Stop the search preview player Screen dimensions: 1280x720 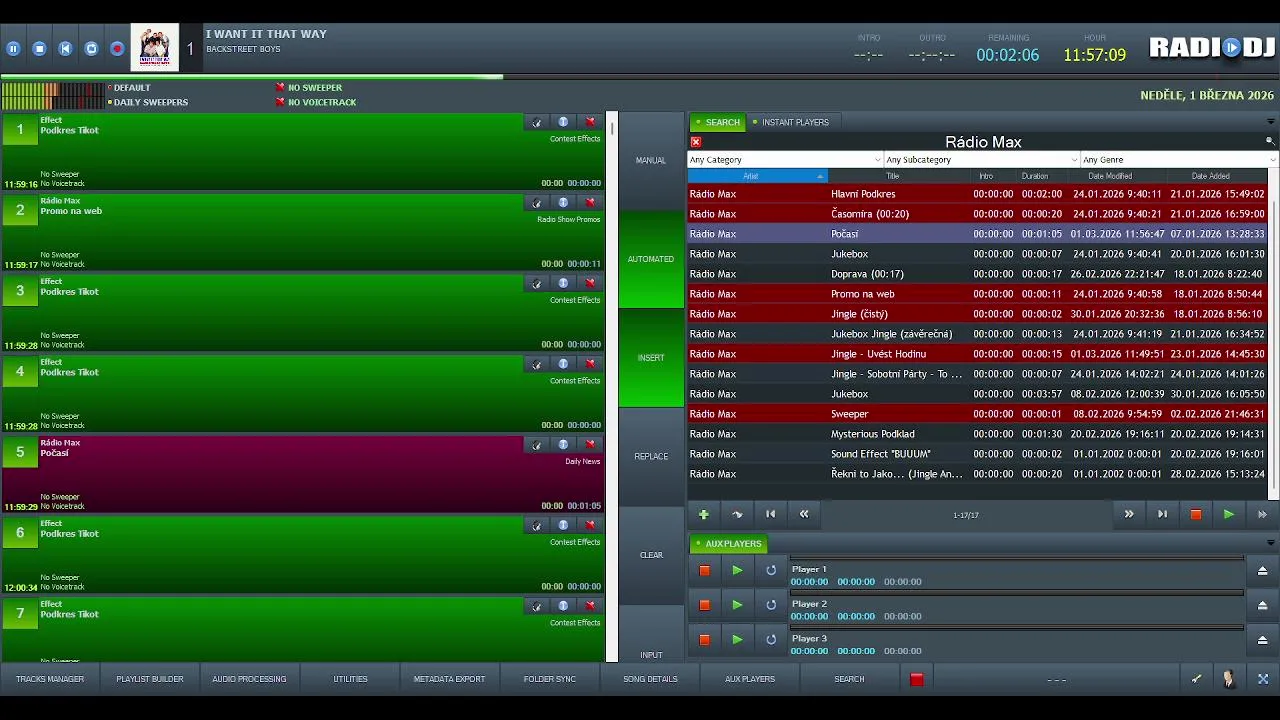tap(1195, 514)
